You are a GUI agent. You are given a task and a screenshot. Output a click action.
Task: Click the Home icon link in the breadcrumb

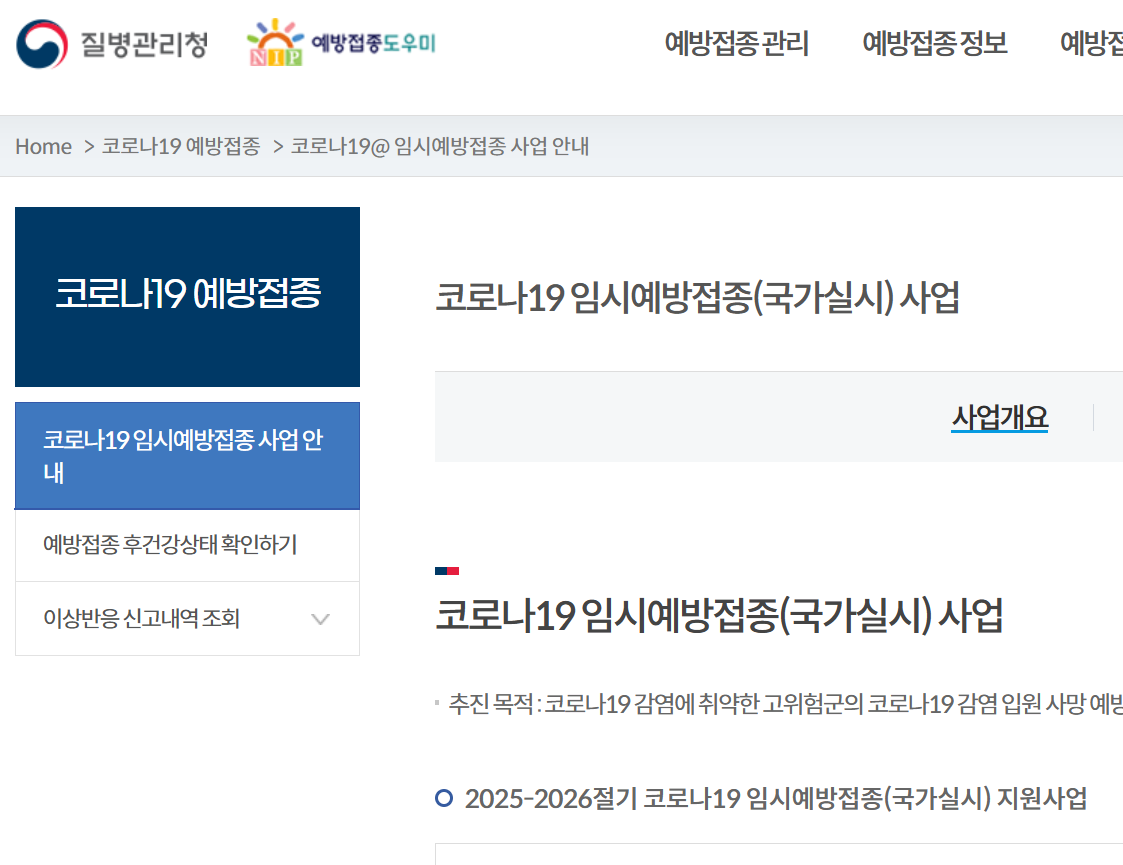(x=43, y=146)
